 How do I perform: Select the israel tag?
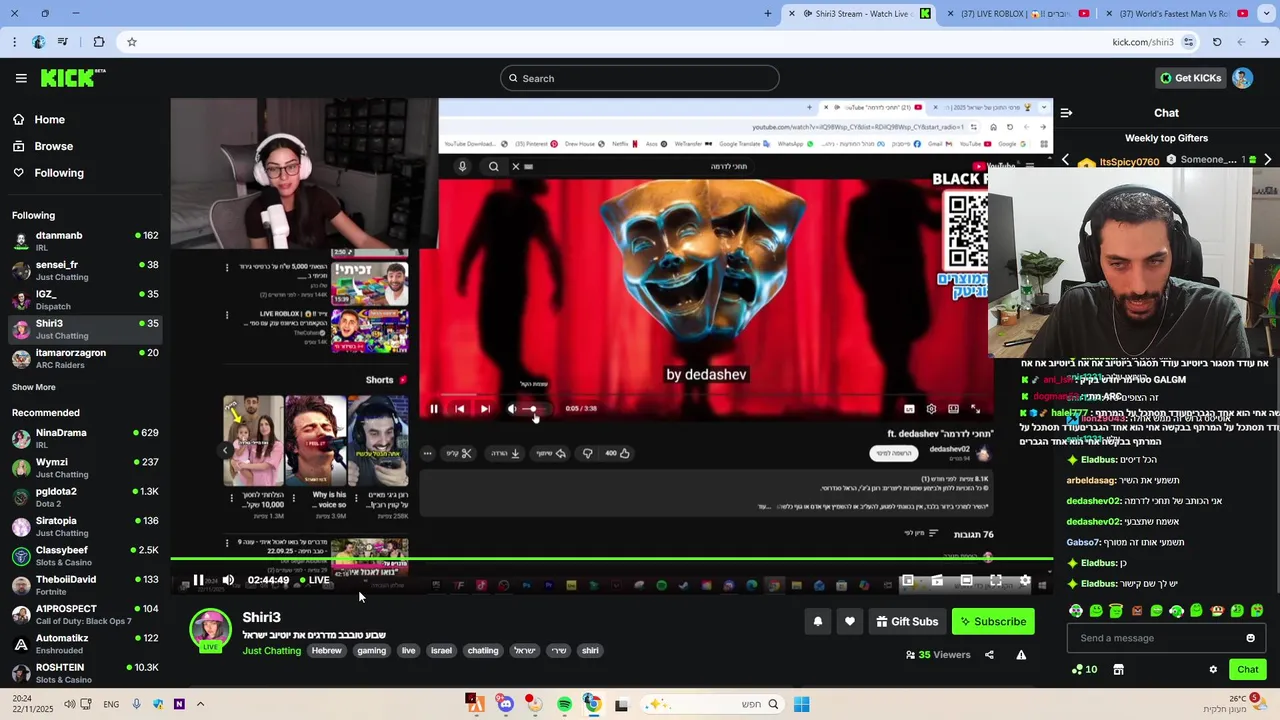441,651
